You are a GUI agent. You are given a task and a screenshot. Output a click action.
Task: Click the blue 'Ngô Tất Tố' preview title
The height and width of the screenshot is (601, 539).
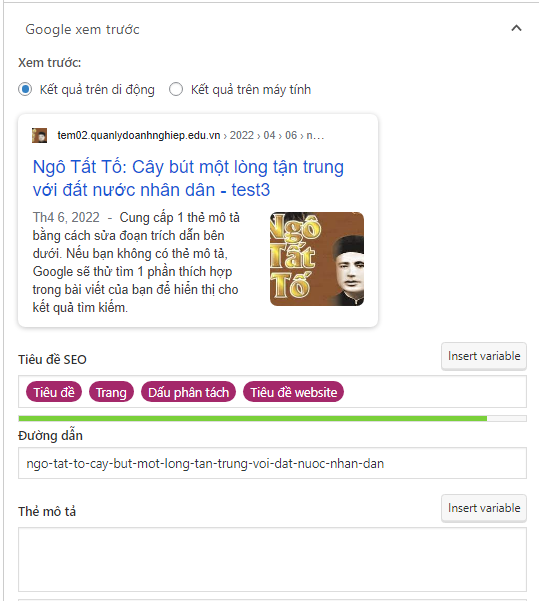188,178
